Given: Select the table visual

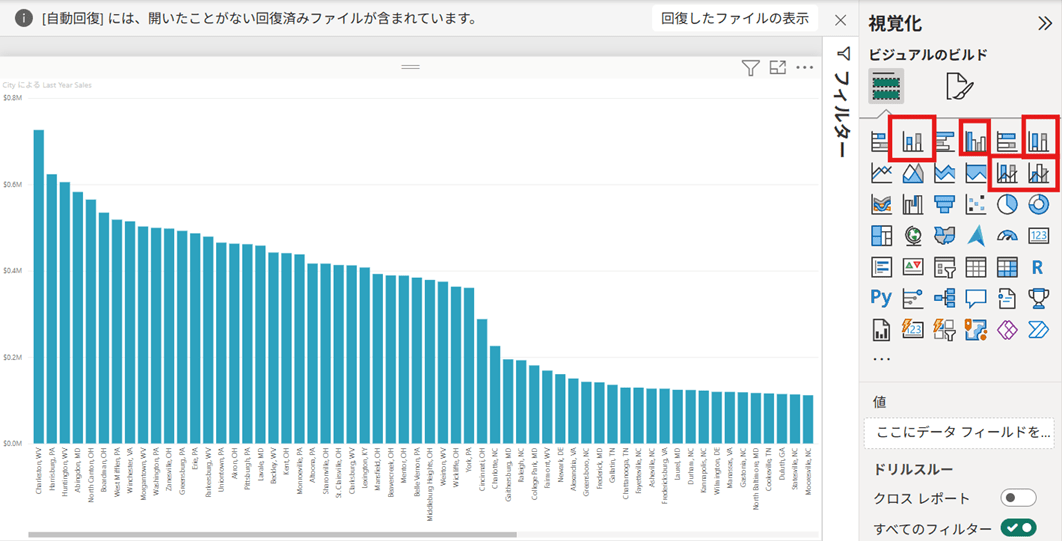Looking at the screenshot, I should pos(976,267).
